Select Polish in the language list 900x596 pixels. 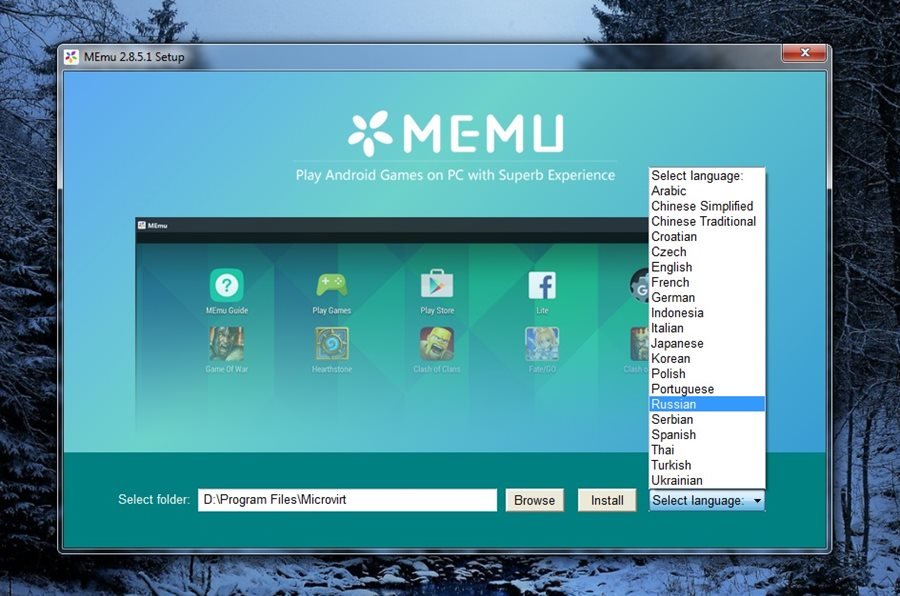(707, 373)
